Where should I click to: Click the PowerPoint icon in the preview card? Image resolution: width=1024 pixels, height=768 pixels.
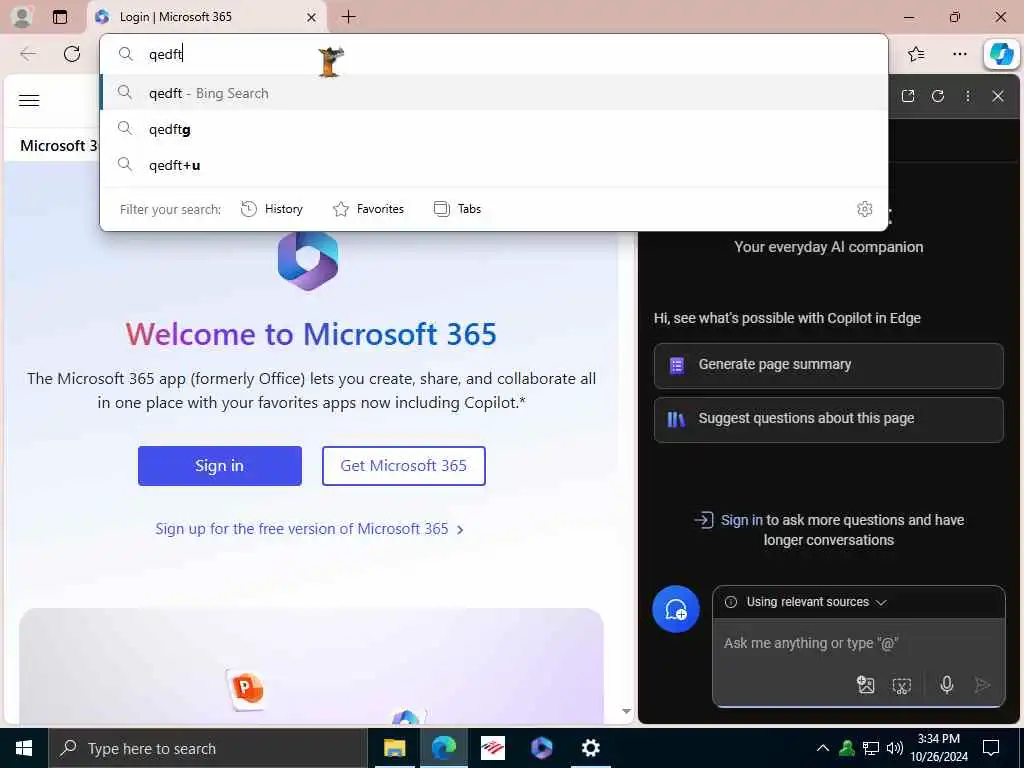pyautogui.click(x=246, y=689)
